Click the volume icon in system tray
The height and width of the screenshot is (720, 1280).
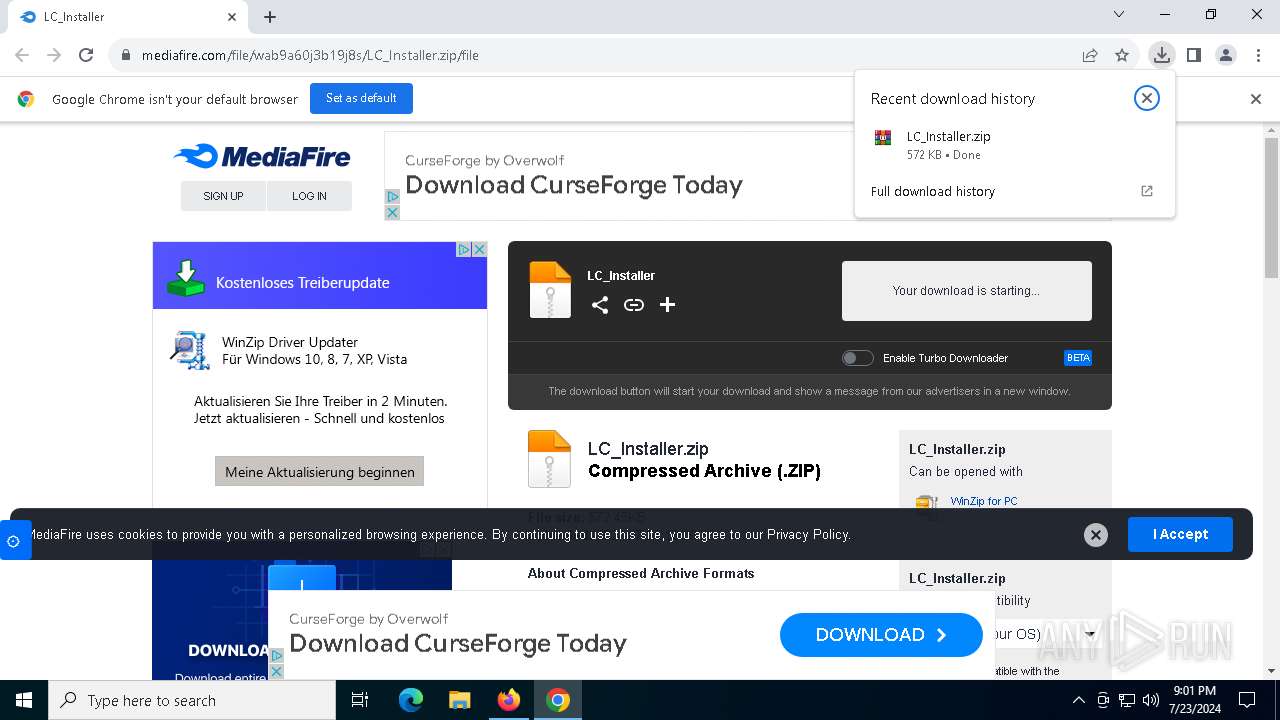1151,700
